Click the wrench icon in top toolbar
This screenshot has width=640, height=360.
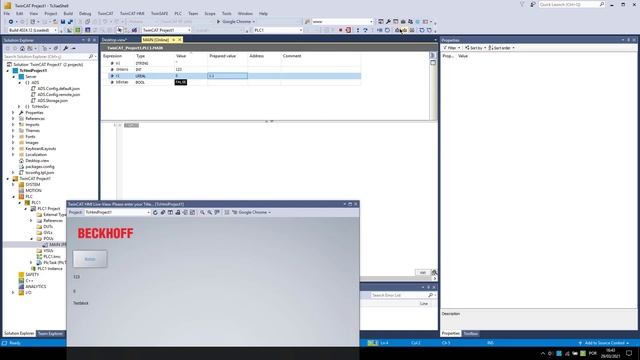pyautogui.click(x=388, y=22)
